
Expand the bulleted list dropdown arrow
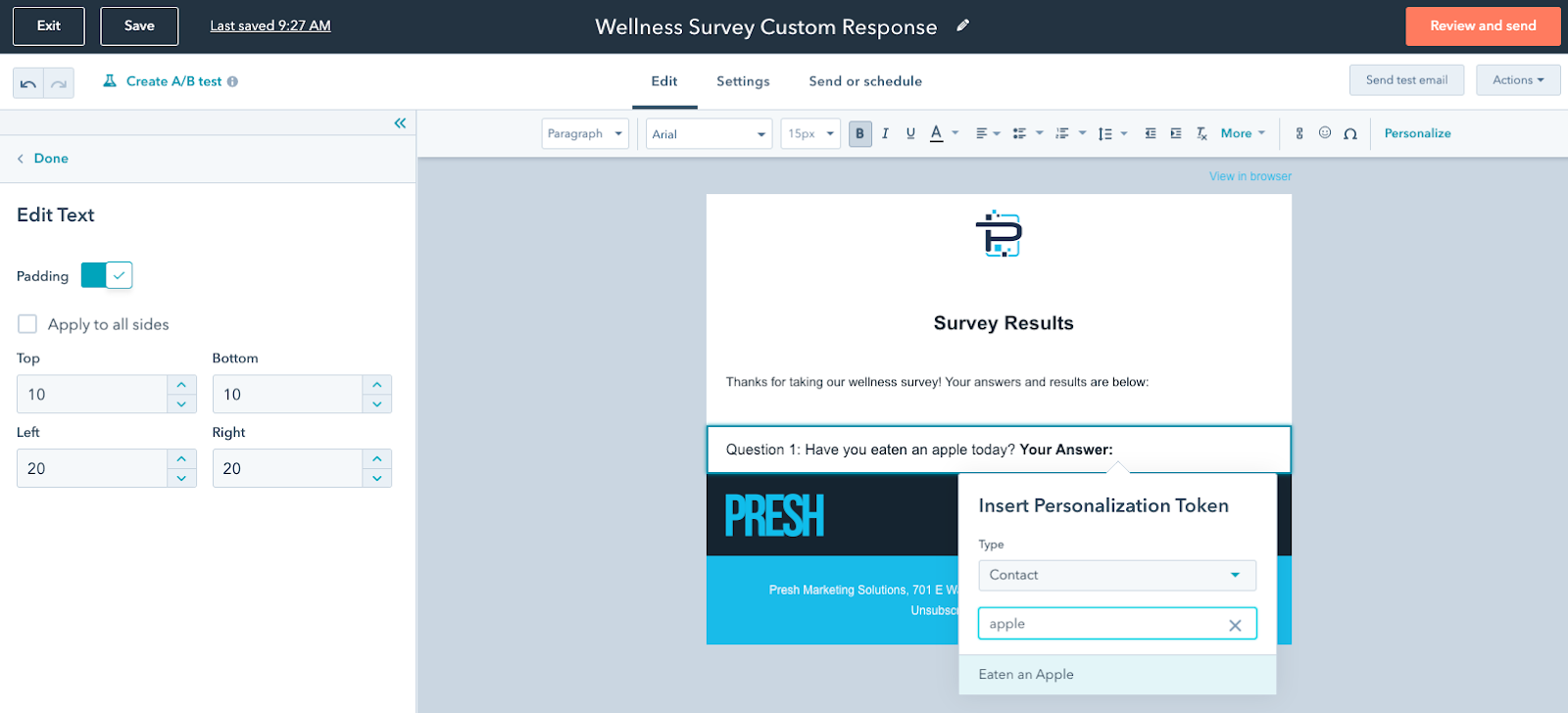(1039, 133)
